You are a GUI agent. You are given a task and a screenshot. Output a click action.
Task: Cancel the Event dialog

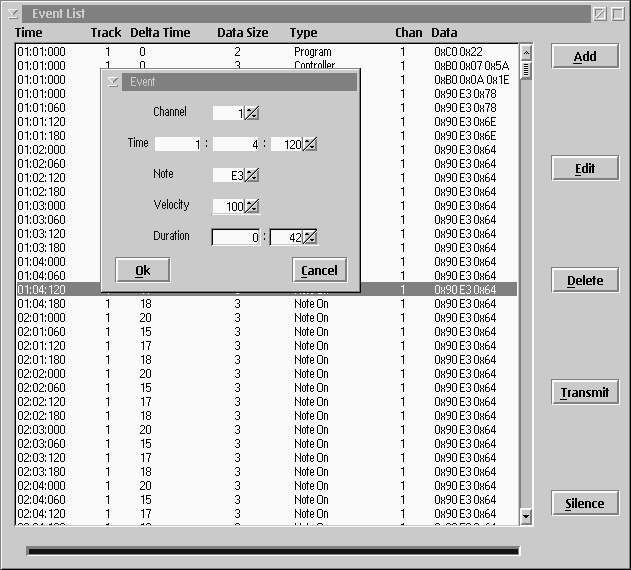click(320, 270)
